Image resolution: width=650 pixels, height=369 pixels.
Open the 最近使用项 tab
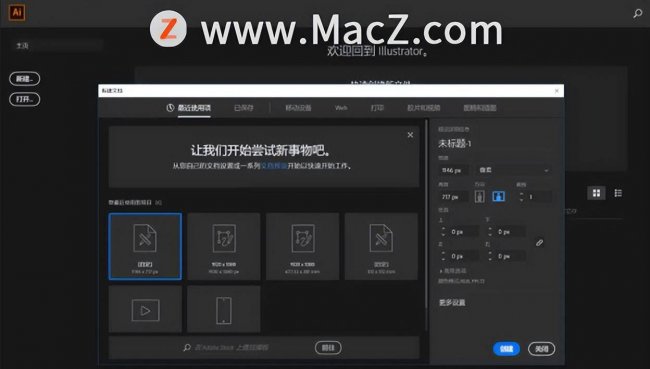click(x=189, y=108)
